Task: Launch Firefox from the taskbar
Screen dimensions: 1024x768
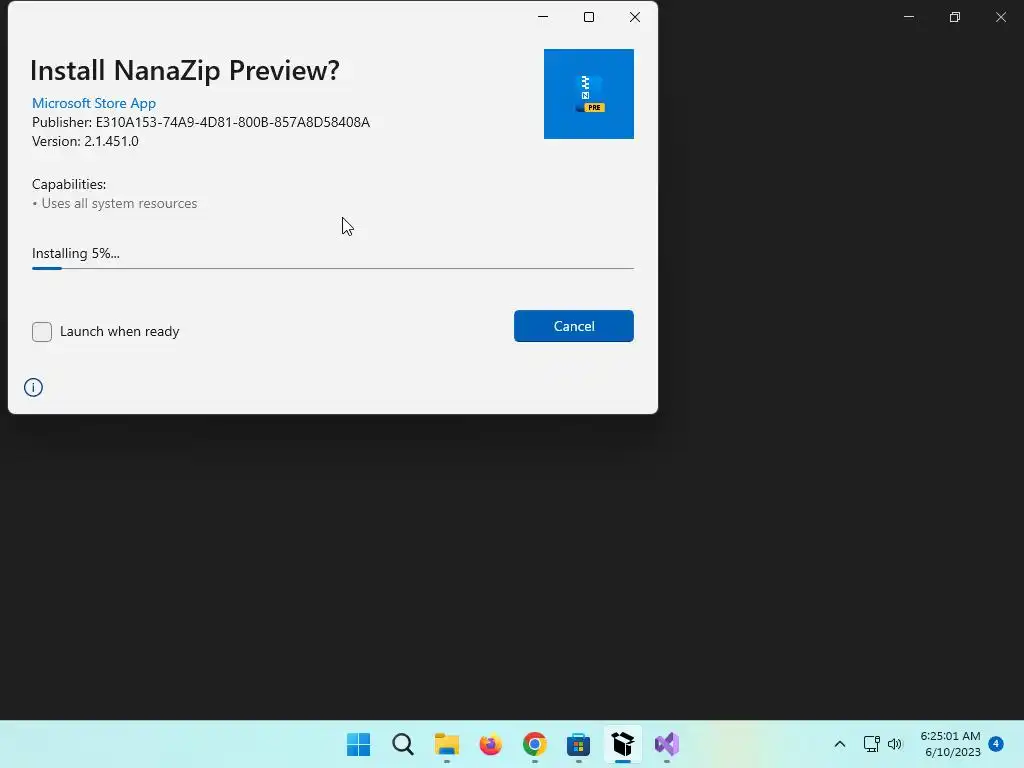Action: tap(490, 744)
